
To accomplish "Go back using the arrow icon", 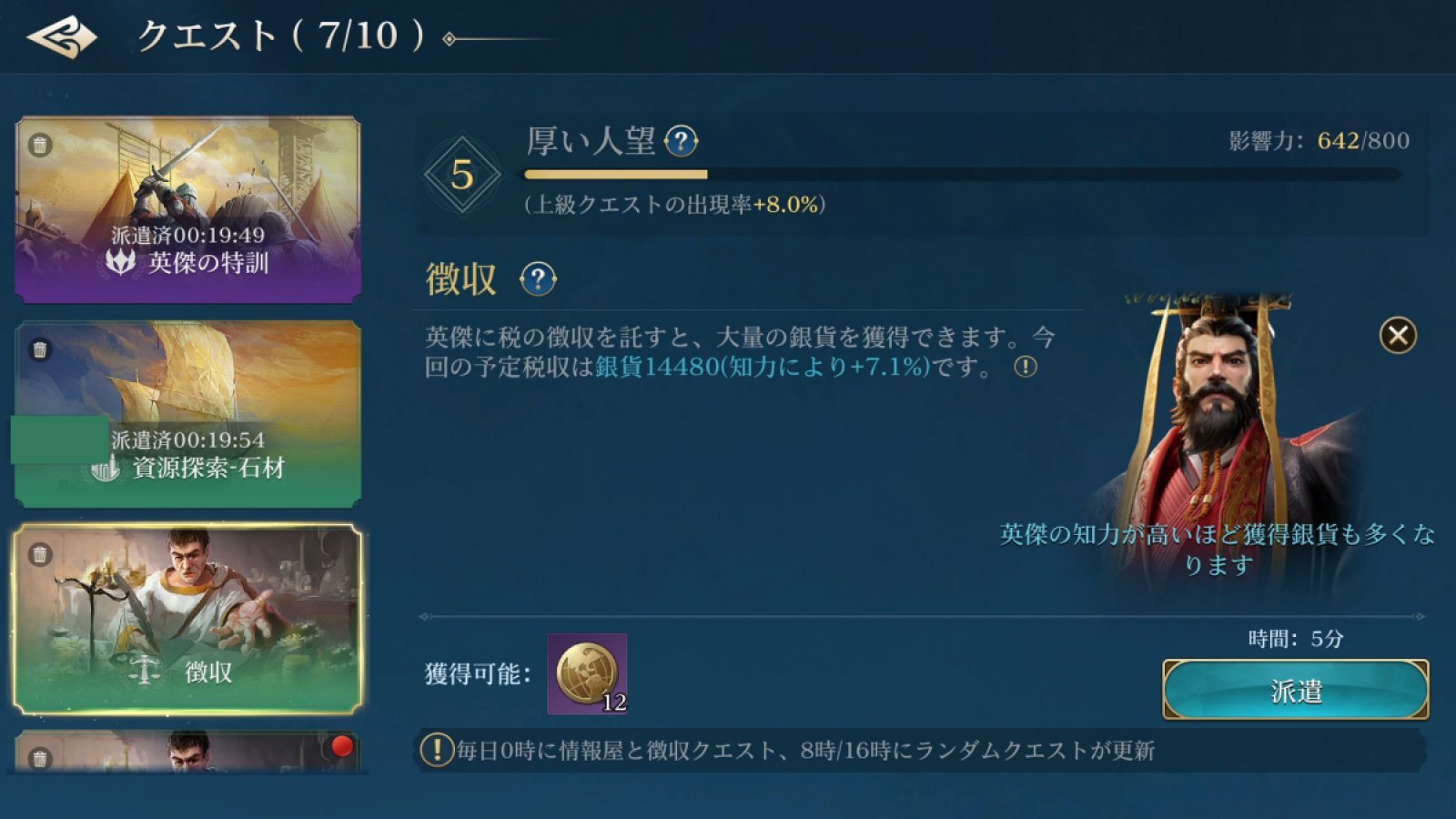I will pos(62,38).
